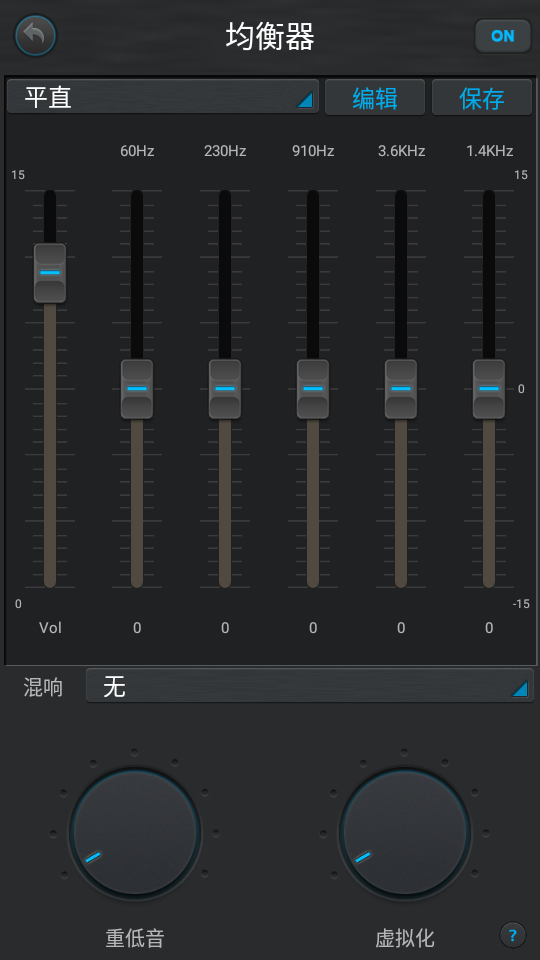
Task: Click the 均衡器 title text
Action: coord(270,37)
